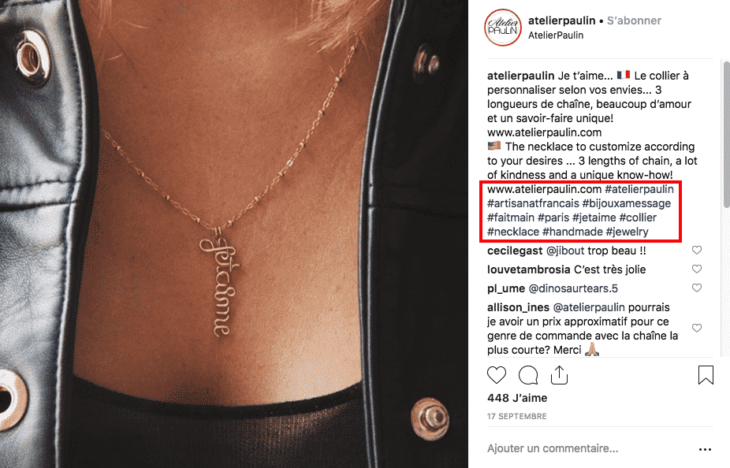Viewport: 730px width, 468px height.
Task: Open comment bubble icon under post
Action: (x=528, y=375)
